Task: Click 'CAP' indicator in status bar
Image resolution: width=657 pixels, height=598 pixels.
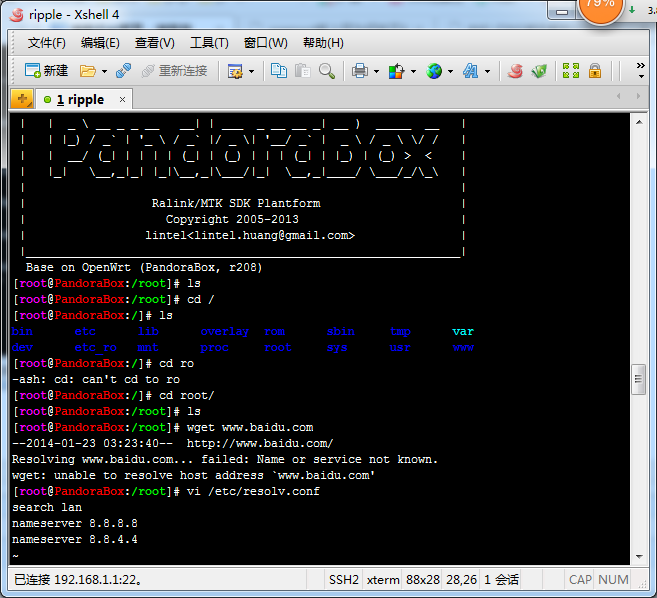Action: tap(580, 580)
